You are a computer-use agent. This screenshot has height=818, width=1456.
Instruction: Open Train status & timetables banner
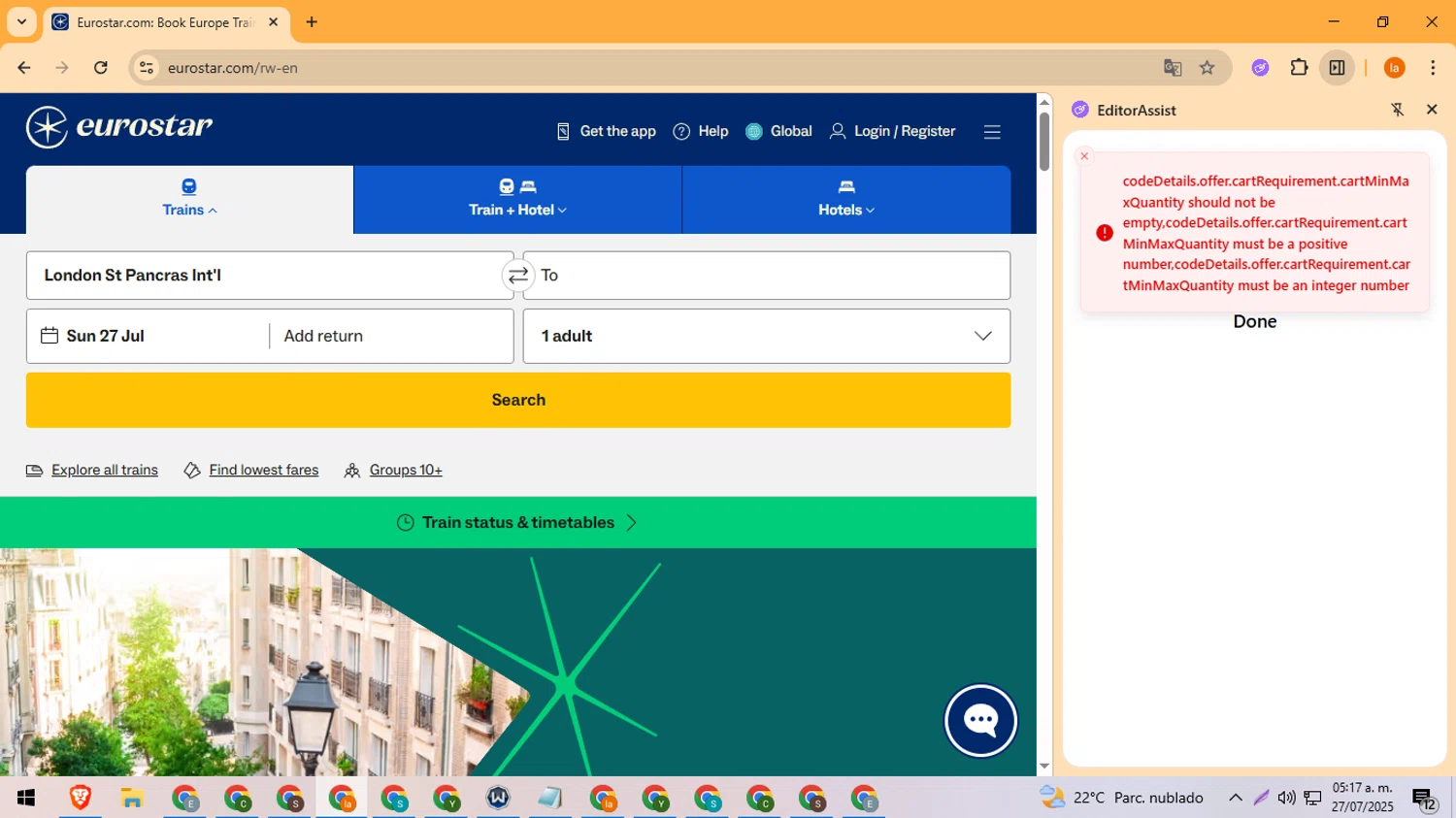(518, 523)
